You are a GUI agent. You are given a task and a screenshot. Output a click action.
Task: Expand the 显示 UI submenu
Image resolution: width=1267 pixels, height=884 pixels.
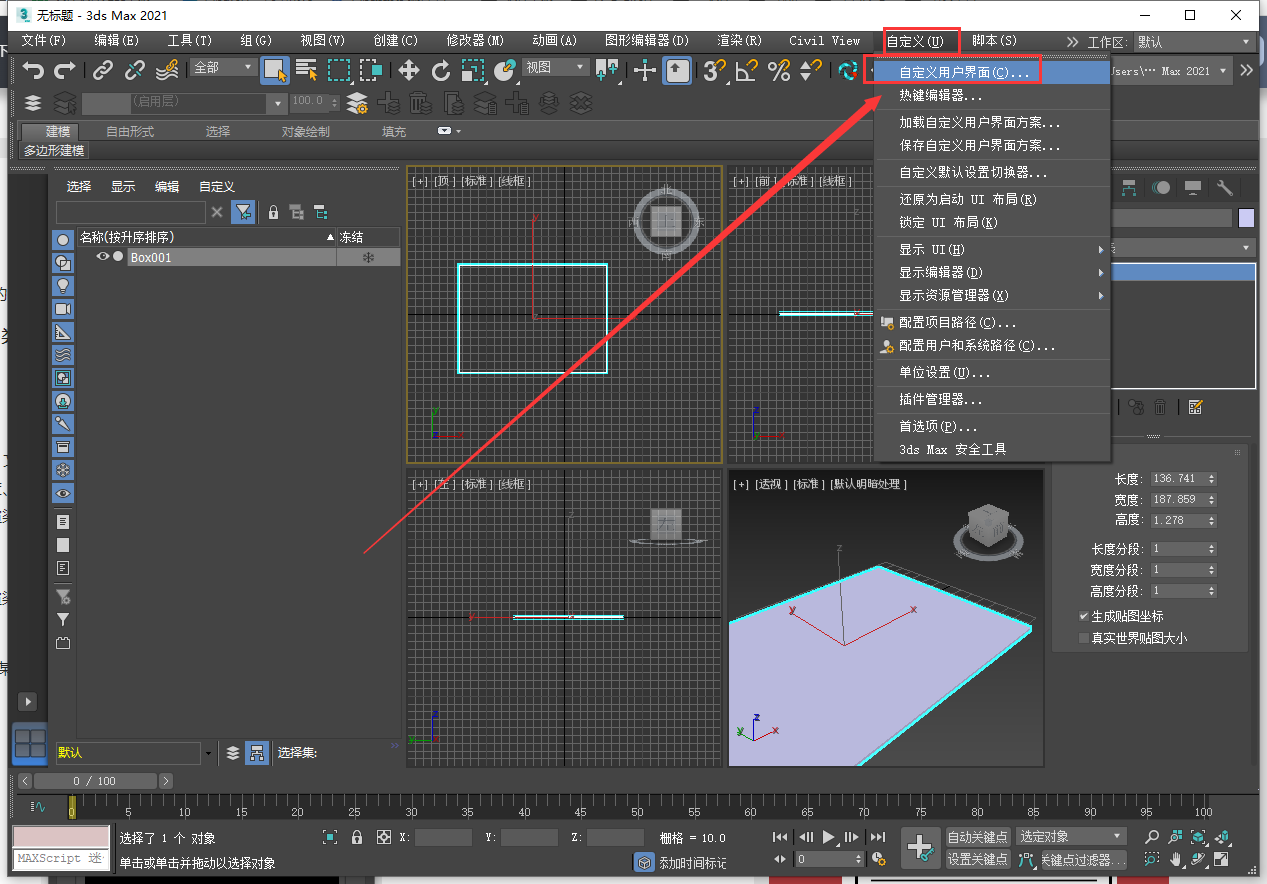(x=992, y=249)
